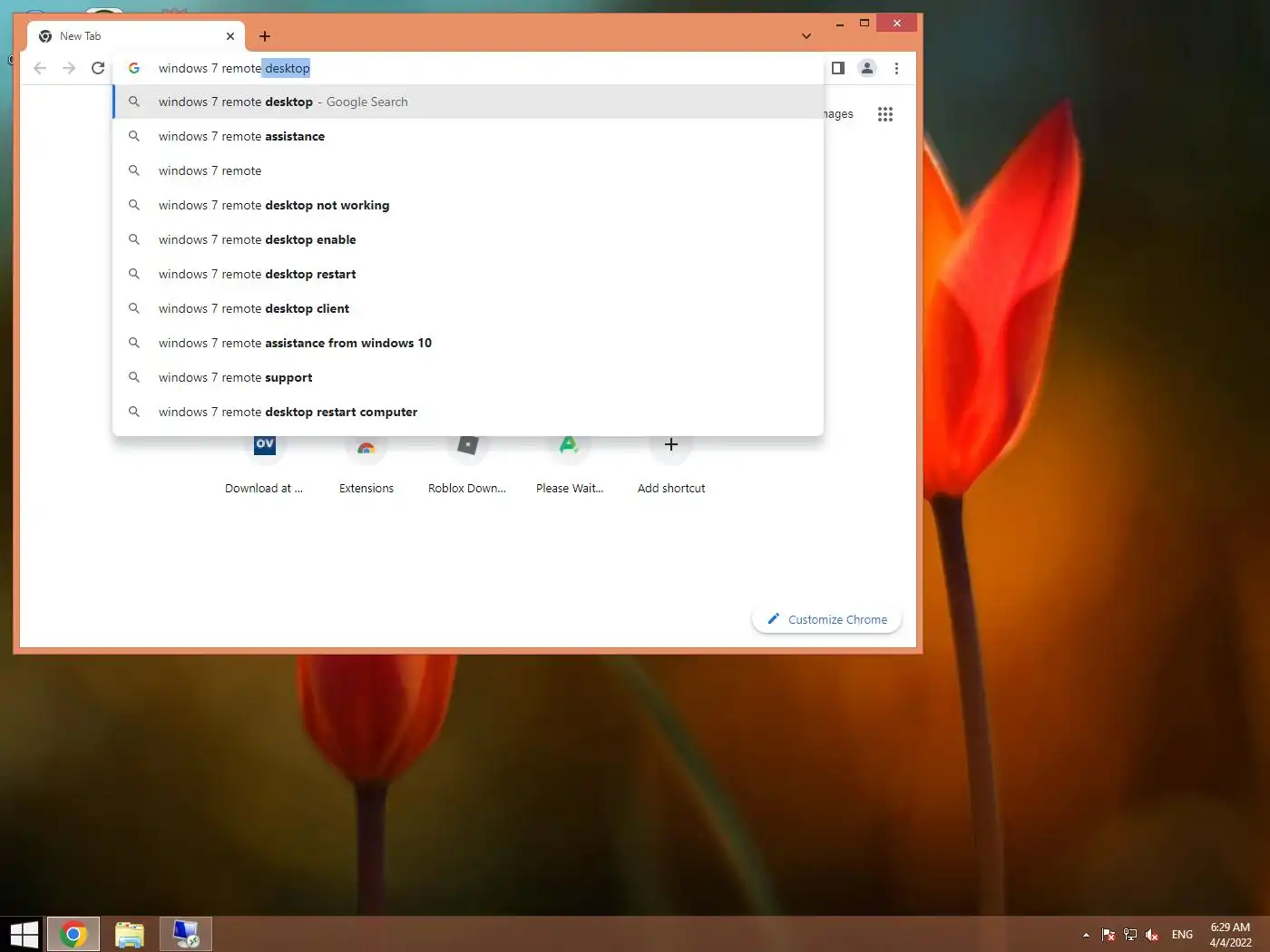Show hidden tray icons arrow
1270x952 pixels.
click(x=1086, y=935)
